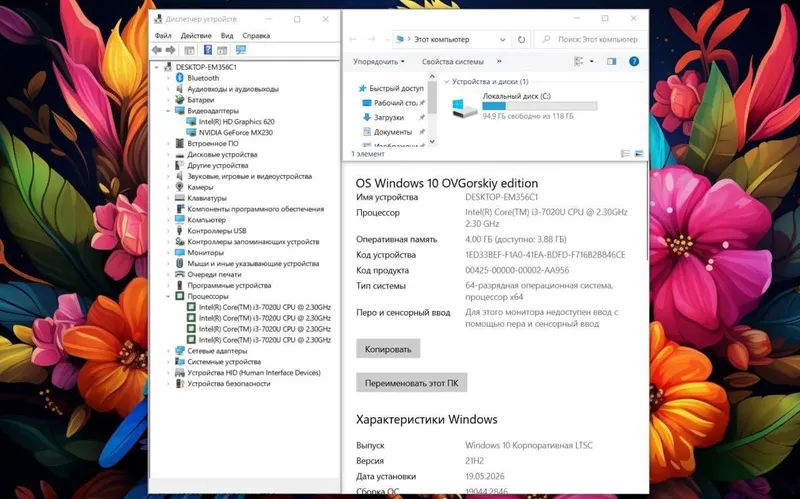Switch to large icons view in status bar
This screenshot has width=800, height=499.
(638, 154)
